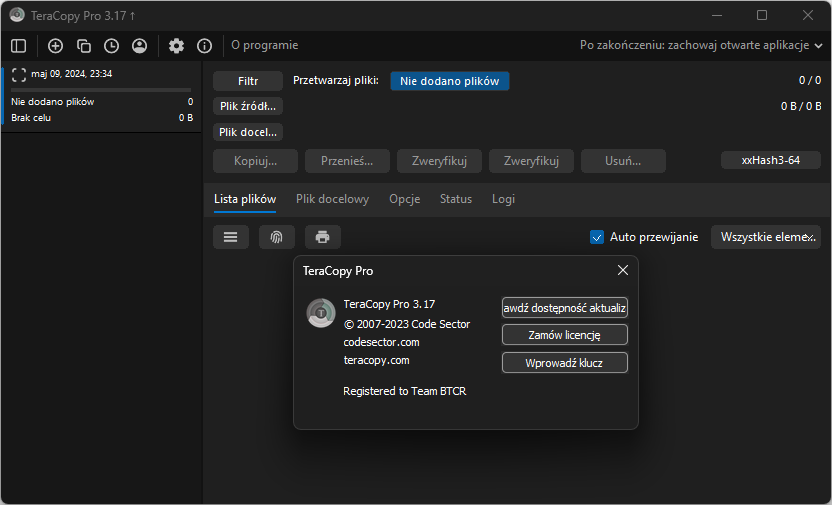Open the Status tab
The width and height of the screenshot is (832, 505).
tap(456, 199)
